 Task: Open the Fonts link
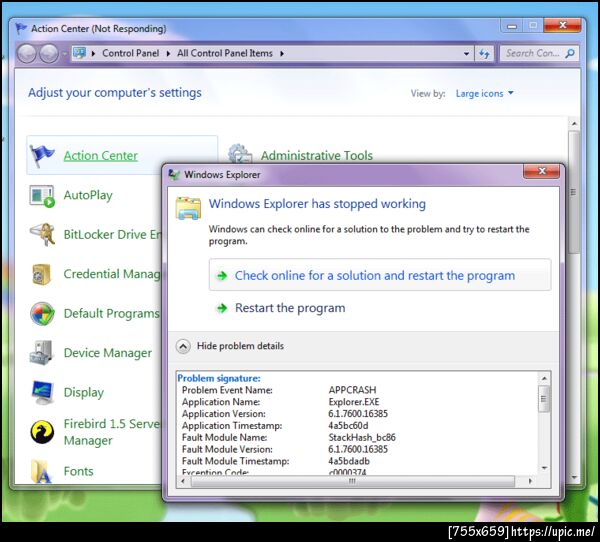(78, 471)
